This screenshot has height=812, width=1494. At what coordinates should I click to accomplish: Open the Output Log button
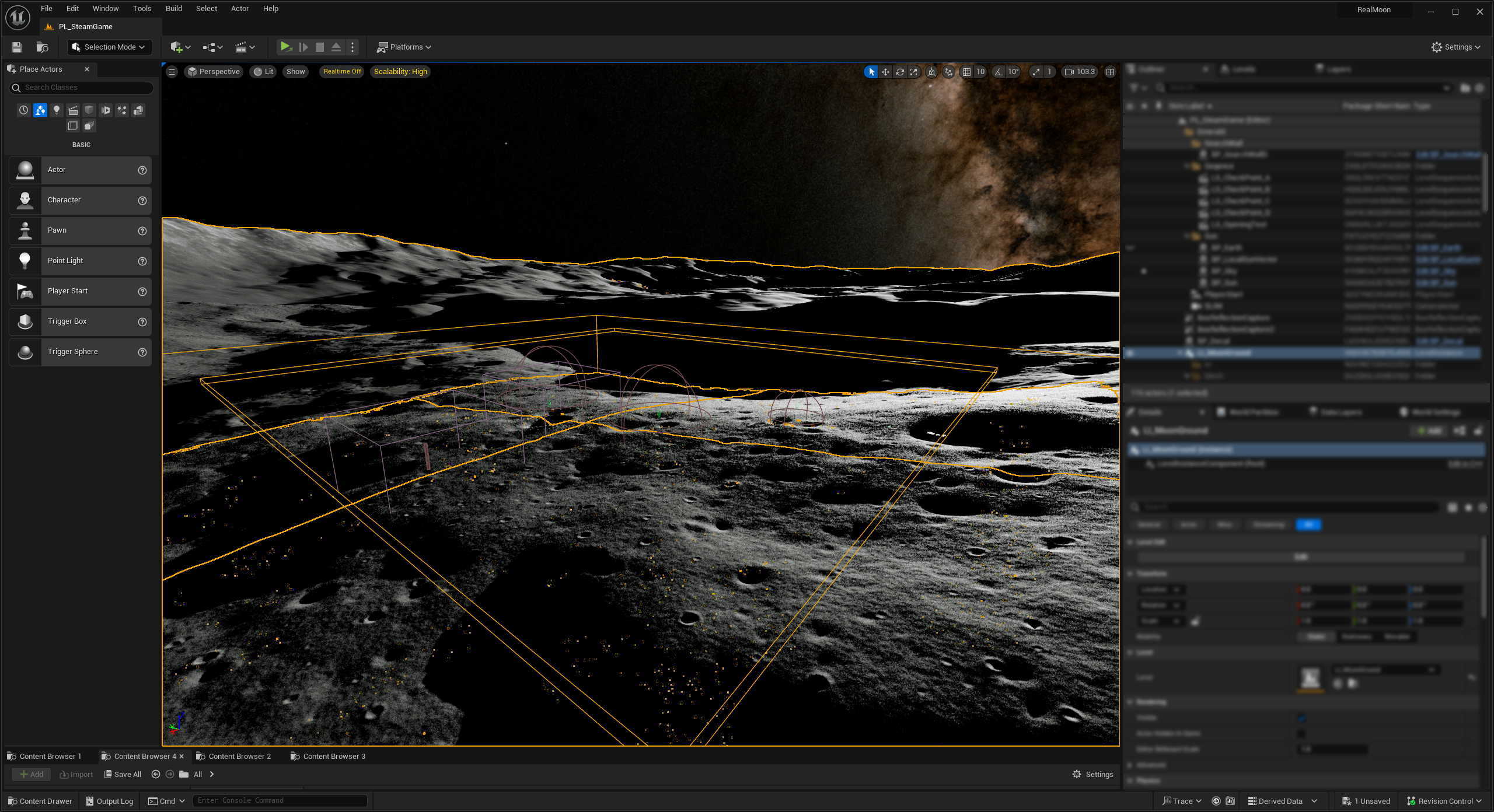click(x=110, y=801)
